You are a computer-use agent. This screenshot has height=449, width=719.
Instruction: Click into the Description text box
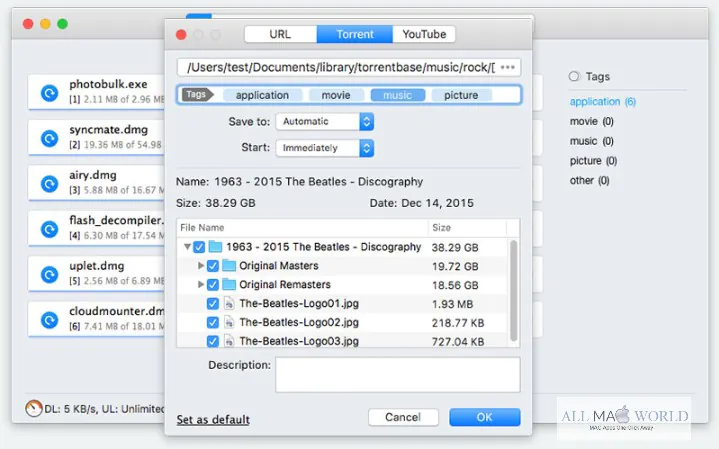398,375
